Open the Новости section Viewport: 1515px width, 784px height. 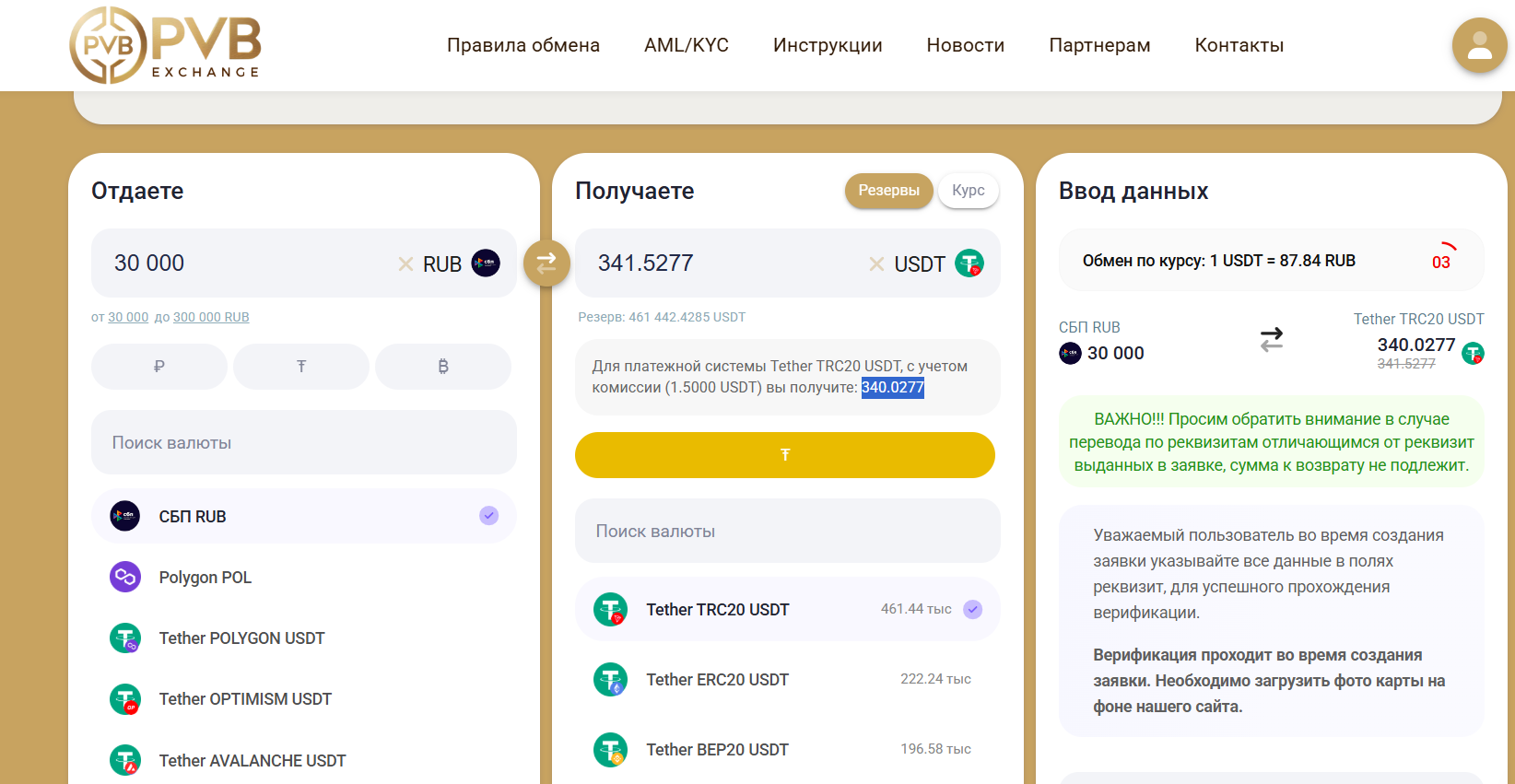click(x=966, y=45)
